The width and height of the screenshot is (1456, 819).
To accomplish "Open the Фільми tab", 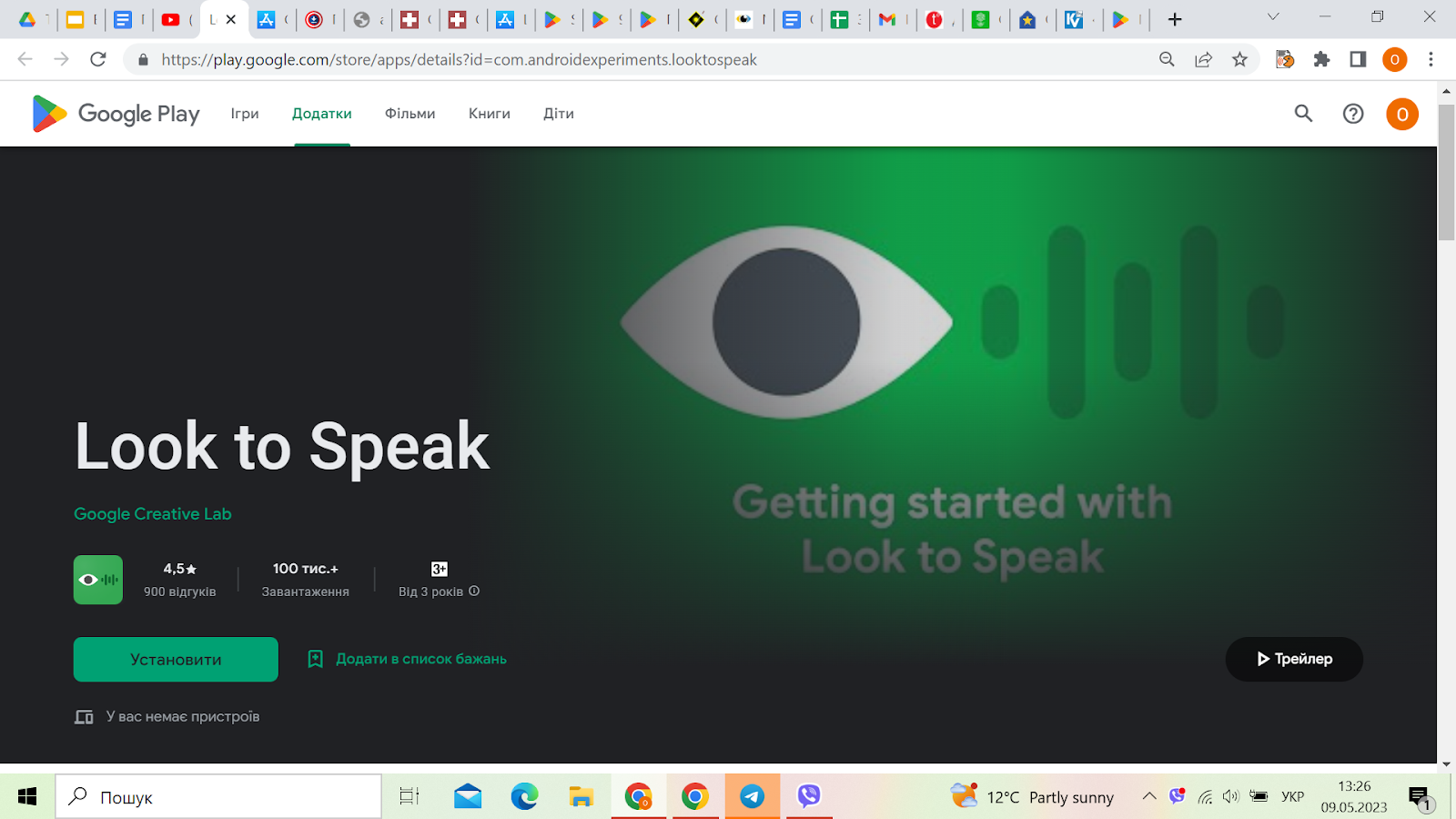I will [410, 114].
